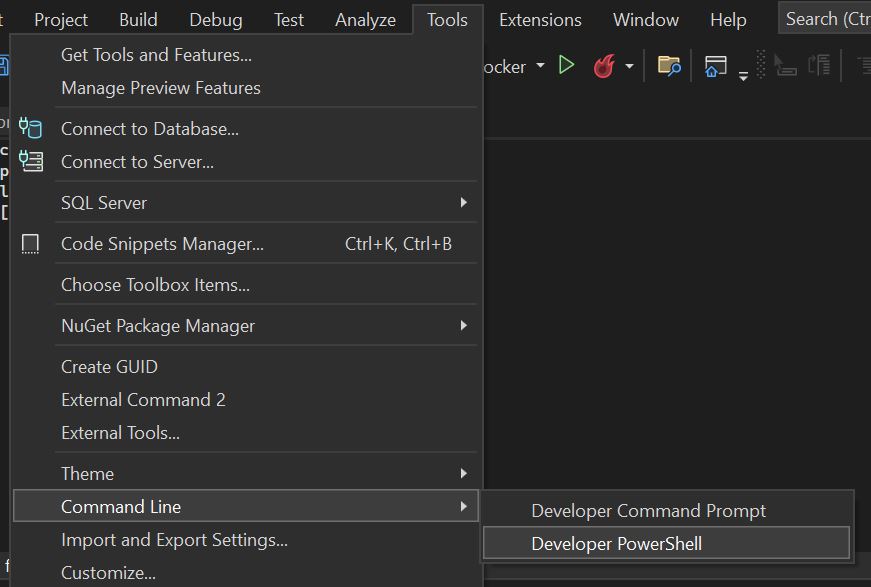Click the Connect to Database plug icon
The width and height of the screenshot is (871, 587).
(31, 128)
